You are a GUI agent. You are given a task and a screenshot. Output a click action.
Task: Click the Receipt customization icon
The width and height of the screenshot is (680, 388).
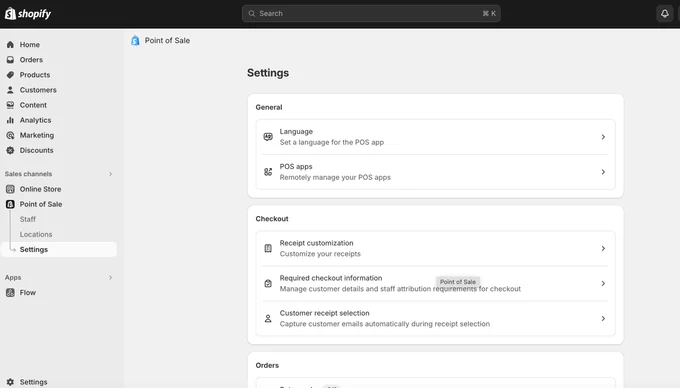pyautogui.click(x=268, y=248)
